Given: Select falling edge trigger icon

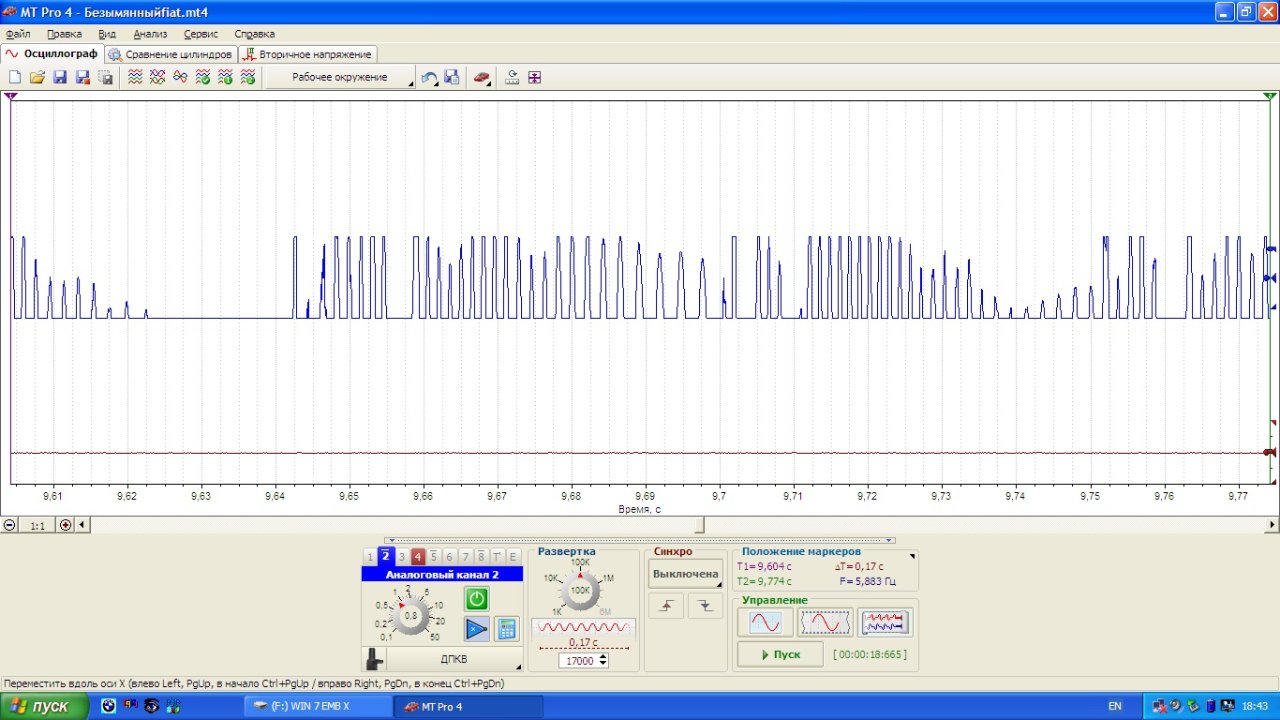Looking at the screenshot, I should pos(704,606).
